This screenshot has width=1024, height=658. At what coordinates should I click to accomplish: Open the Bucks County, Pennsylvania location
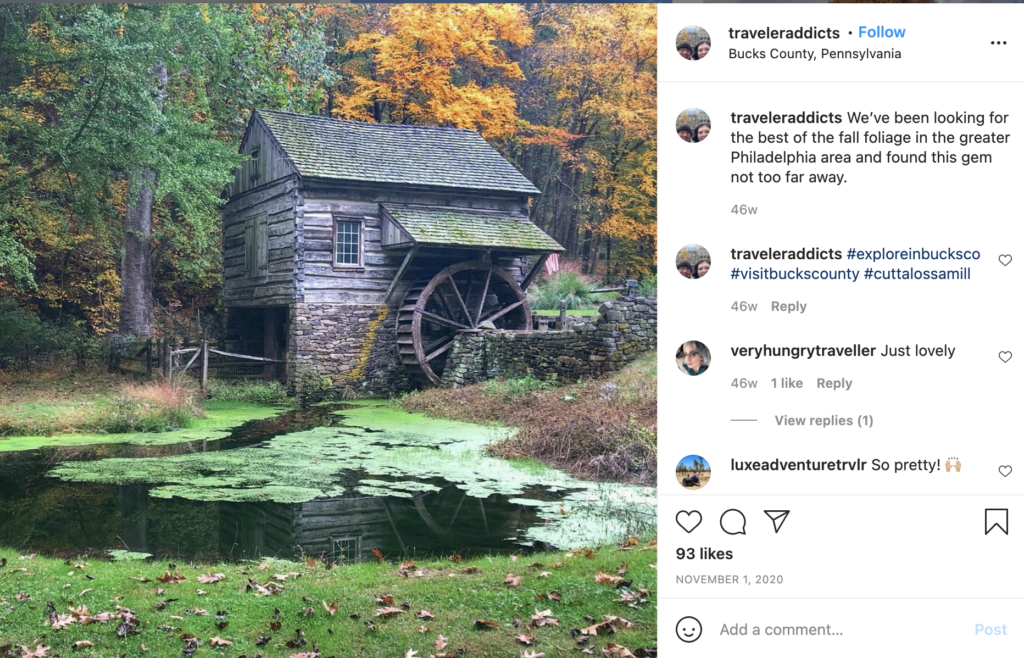click(814, 54)
